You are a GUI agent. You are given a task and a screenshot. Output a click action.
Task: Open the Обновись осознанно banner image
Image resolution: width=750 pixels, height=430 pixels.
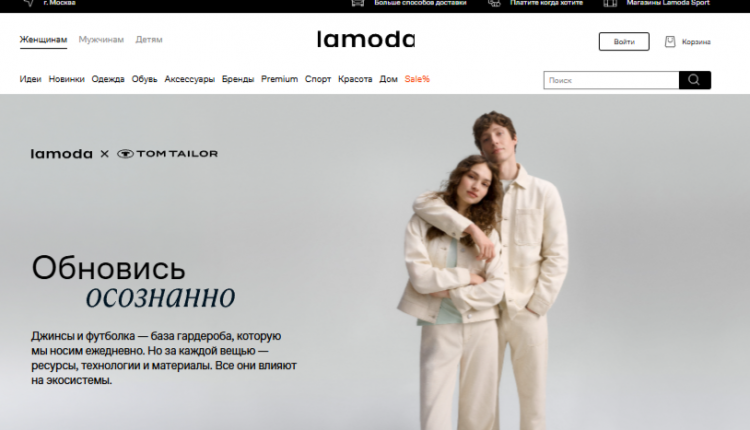click(375, 262)
